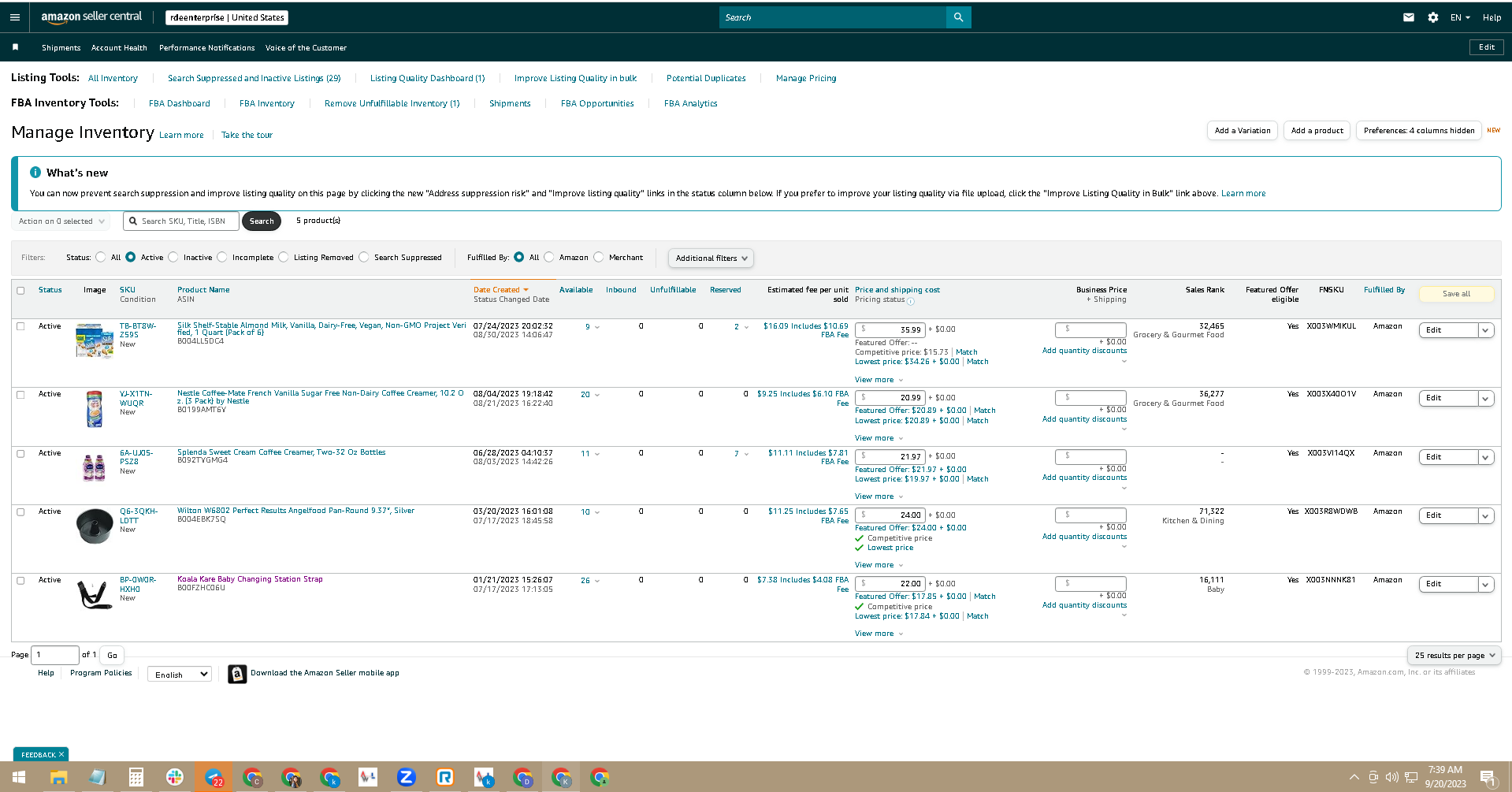Select checkbox for Koala Kare Strap row
This screenshot has height=792, width=1512.
pos(20,581)
